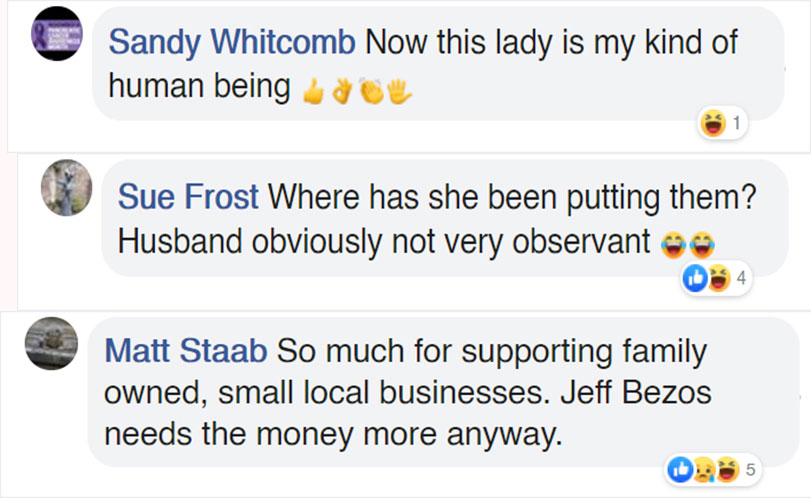Open Sandy Whitcomb's profile picture
The image size is (811, 498).
(x=57, y=33)
